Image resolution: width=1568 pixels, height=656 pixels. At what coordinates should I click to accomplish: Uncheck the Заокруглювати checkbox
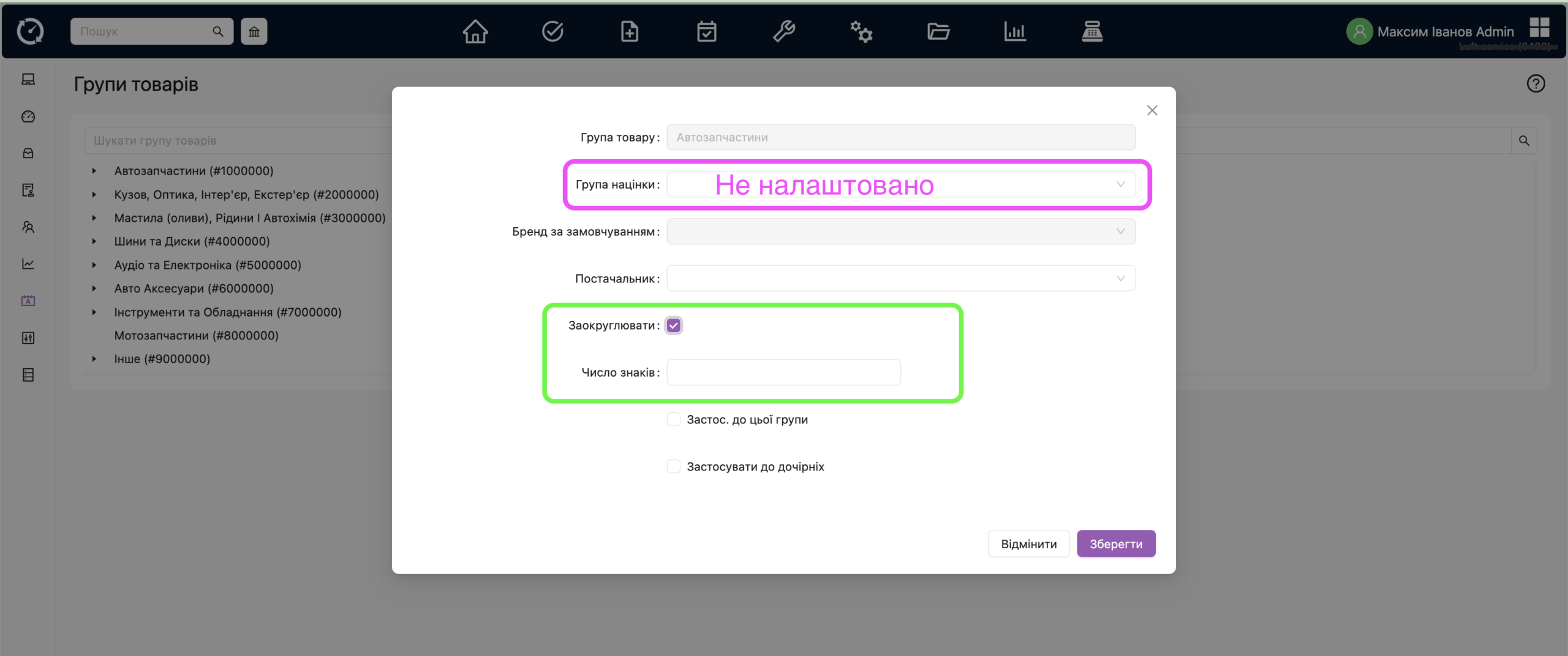point(673,325)
